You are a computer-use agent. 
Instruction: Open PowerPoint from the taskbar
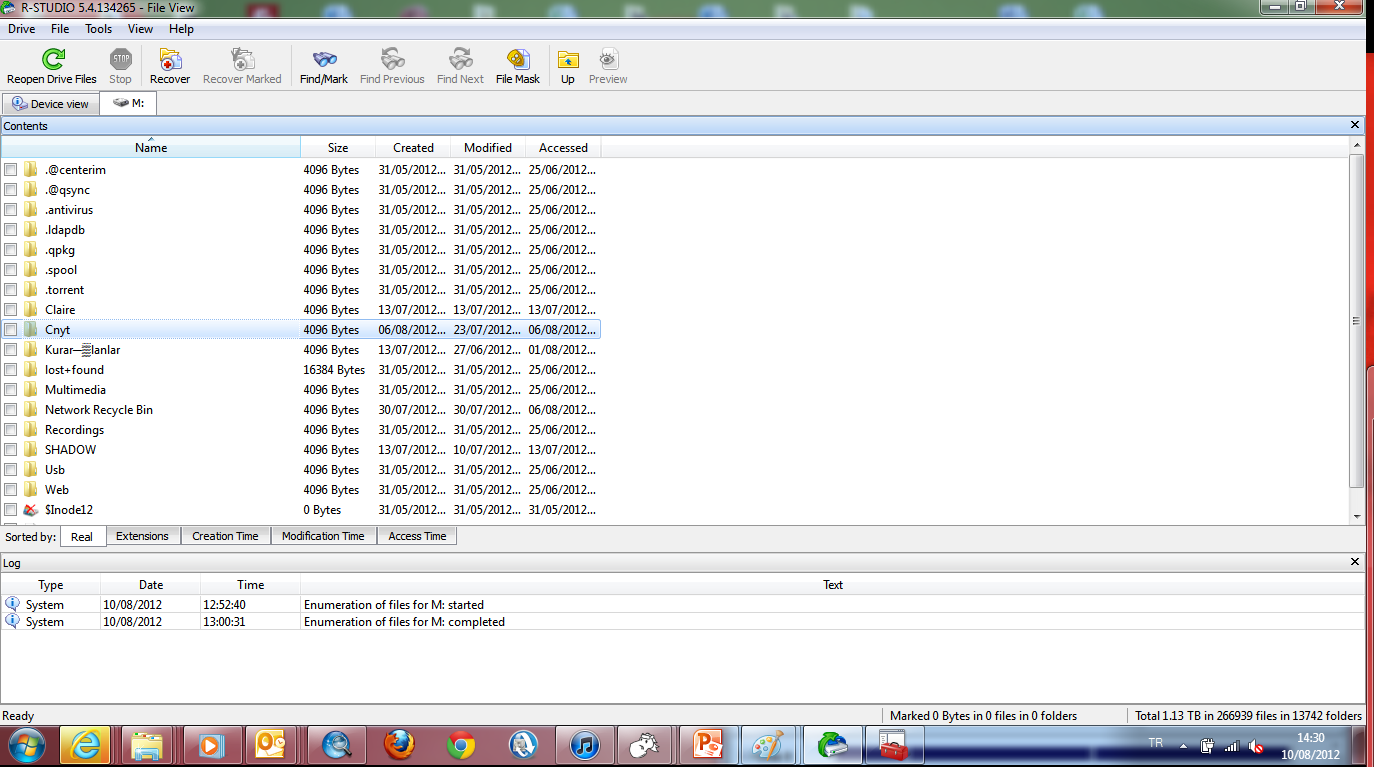coord(708,745)
